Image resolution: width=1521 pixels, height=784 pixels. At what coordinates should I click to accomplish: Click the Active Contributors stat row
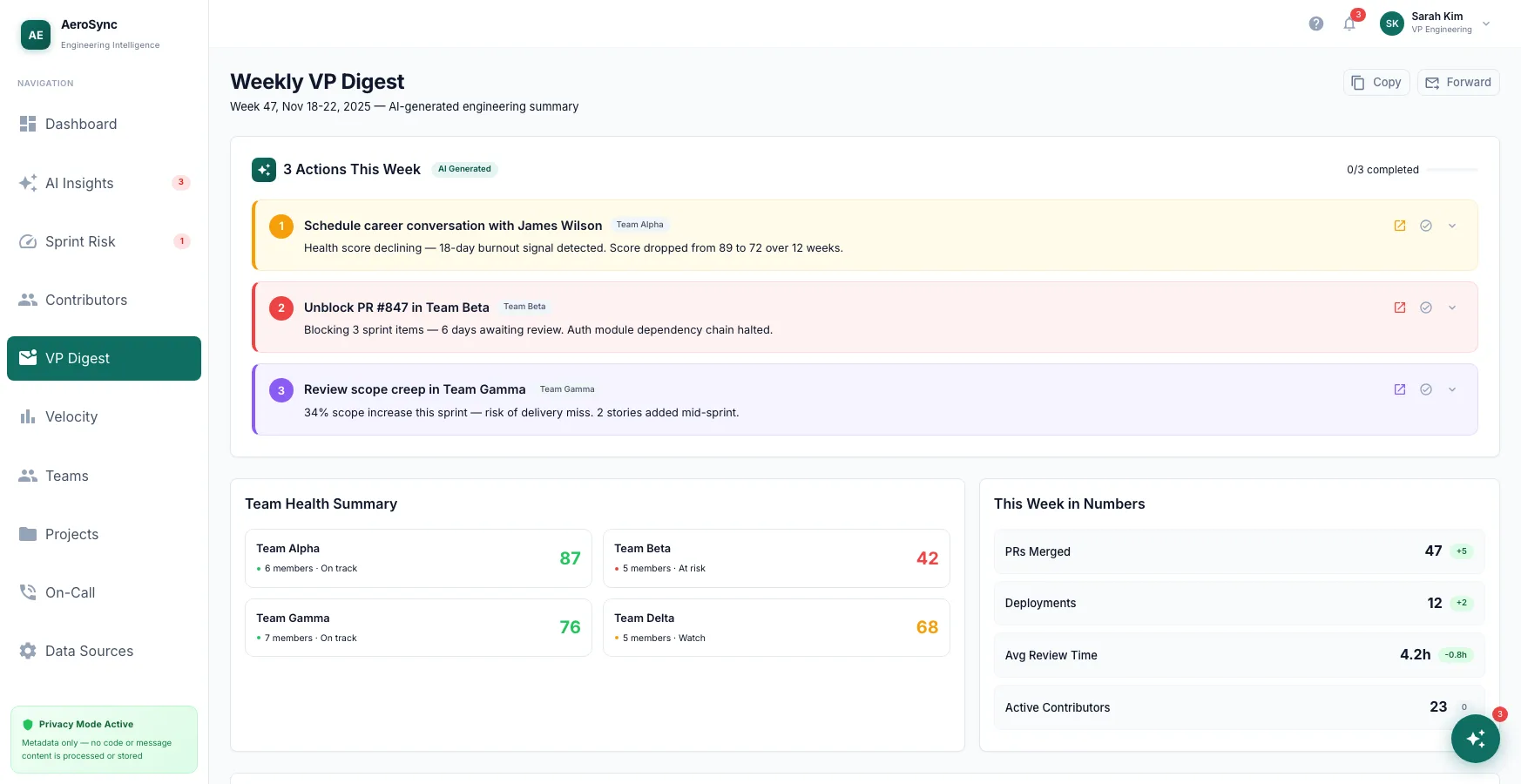point(1239,707)
